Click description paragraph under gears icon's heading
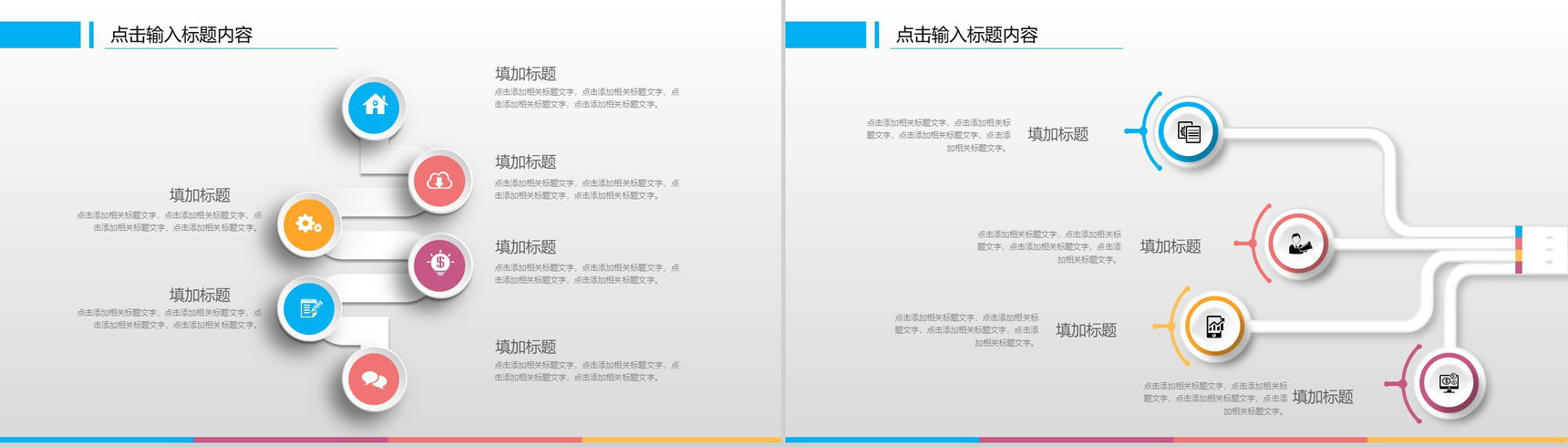1568x447 pixels. click(170, 222)
